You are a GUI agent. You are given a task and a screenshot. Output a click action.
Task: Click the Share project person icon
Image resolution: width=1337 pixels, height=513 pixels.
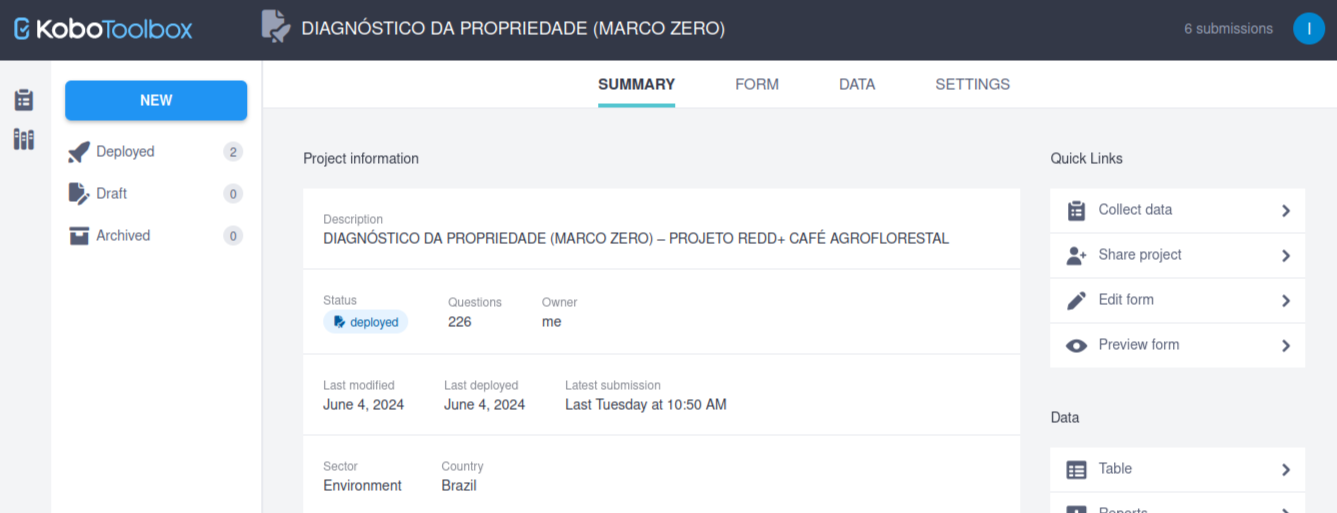pos(1076,255)
